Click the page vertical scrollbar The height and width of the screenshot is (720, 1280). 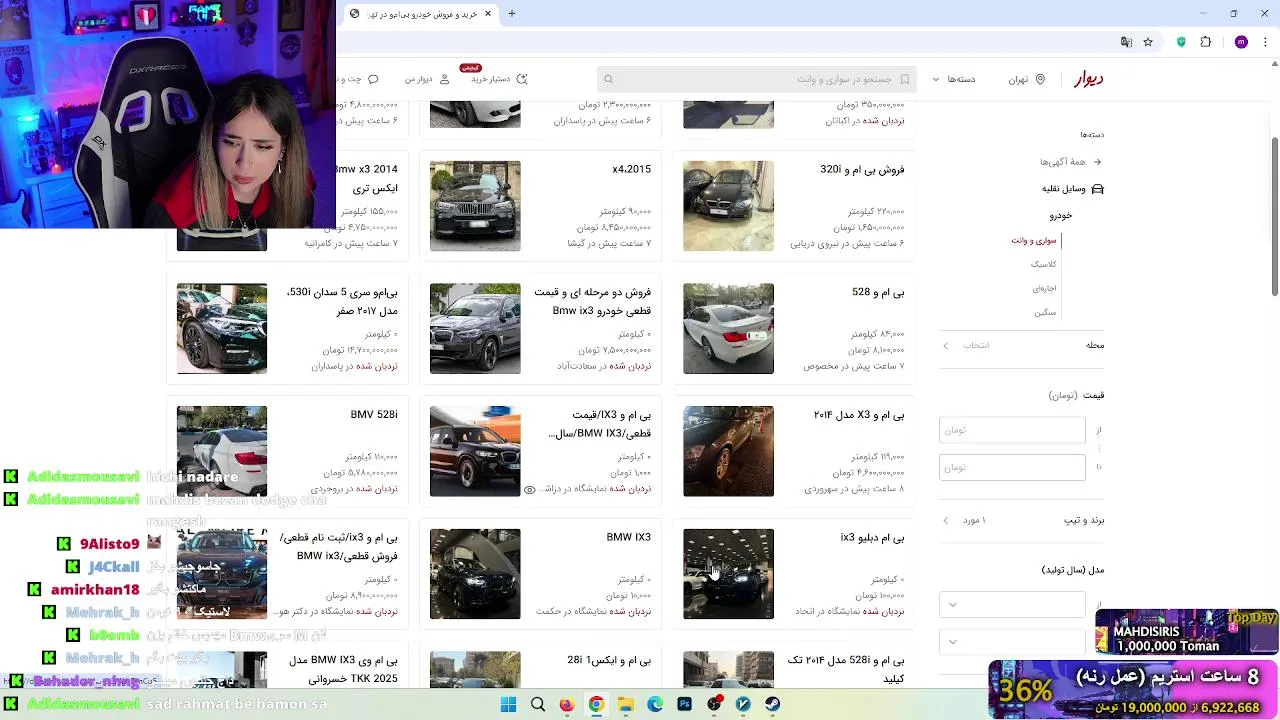point(1275,215)
